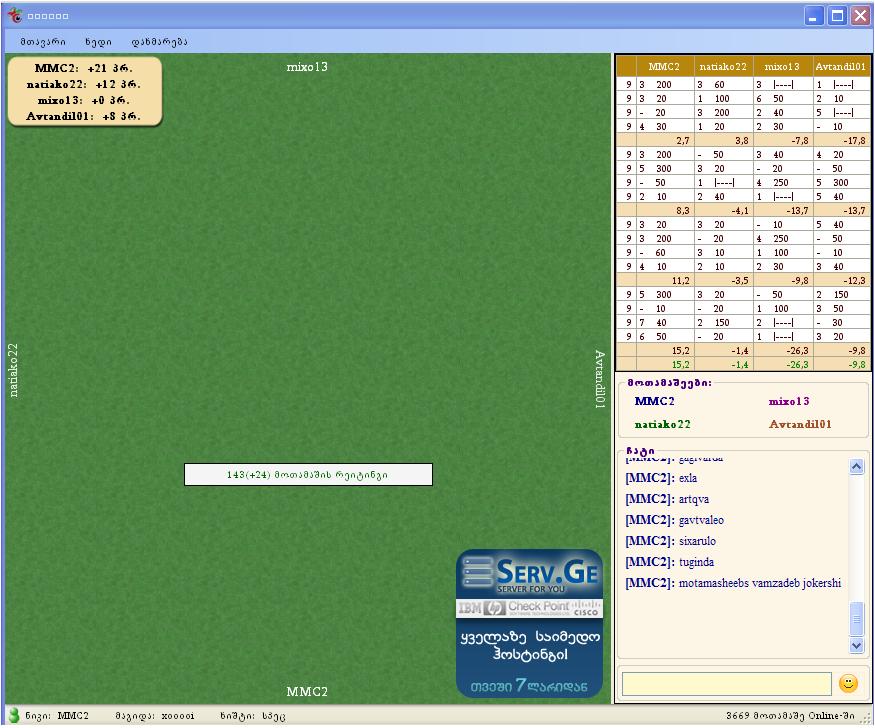The width and height of the screenshot is (875, 728).
Task: Open the first Georgian menu in the menu bar
Action: pos(43,42)
